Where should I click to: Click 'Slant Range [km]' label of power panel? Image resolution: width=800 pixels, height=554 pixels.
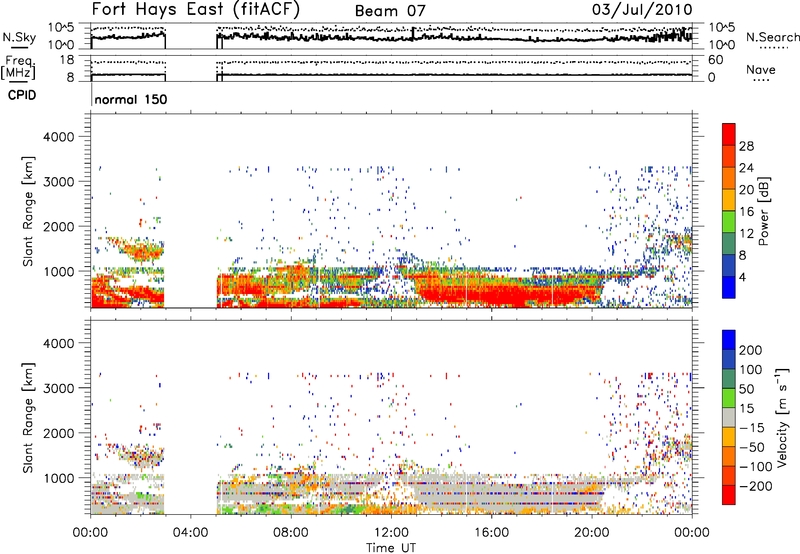(x=28, y=211)
